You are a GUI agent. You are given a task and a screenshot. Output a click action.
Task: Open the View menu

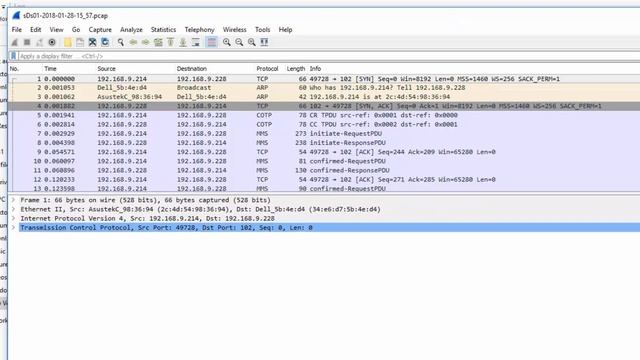(56, 30)
